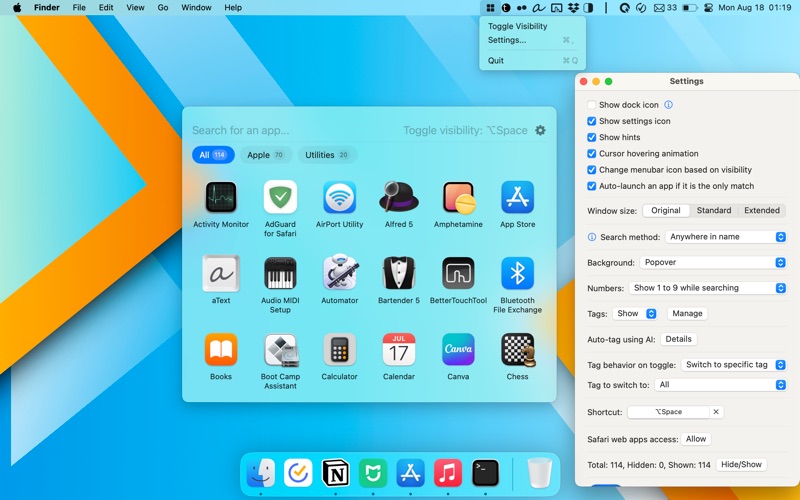
Task: Set window size to Standard
Action: (714, 210)
